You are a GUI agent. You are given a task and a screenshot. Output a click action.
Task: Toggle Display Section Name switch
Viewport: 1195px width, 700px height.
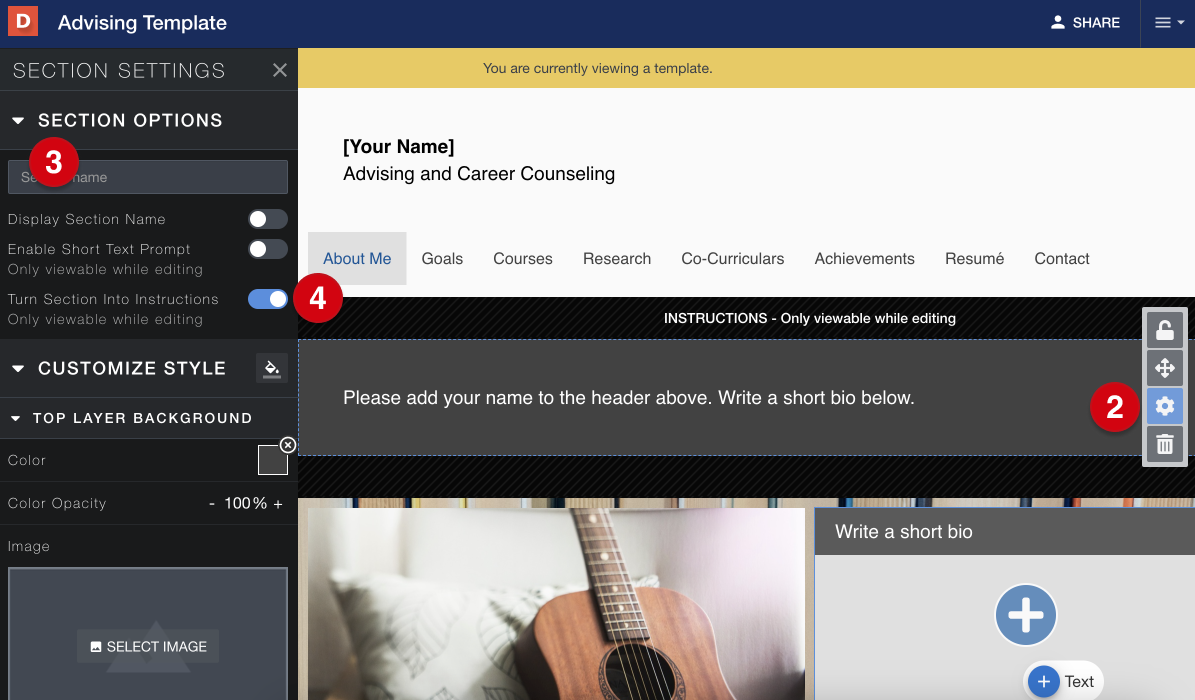pyautogui.click(x=268, y=220)
